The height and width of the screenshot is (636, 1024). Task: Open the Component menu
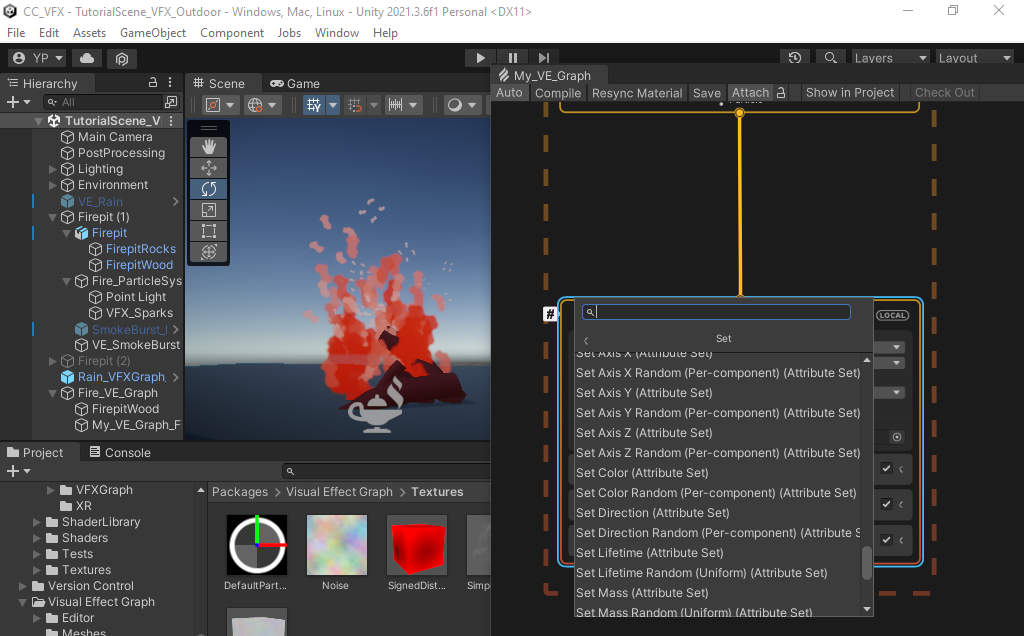[232, 33]
